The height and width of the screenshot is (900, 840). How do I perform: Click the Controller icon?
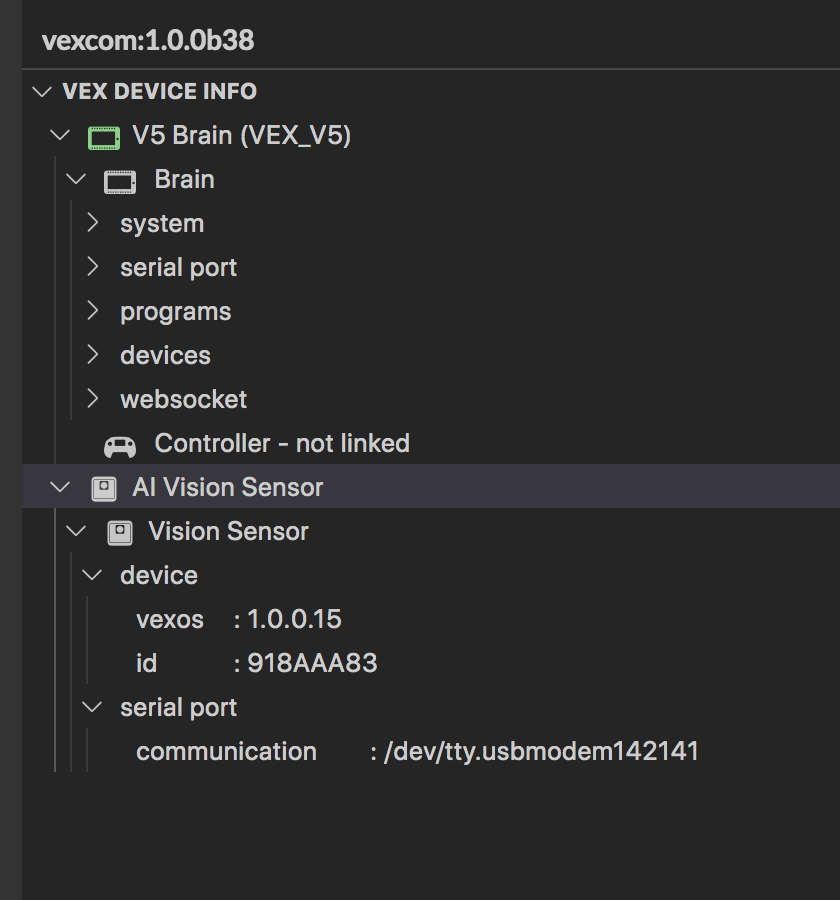[x=120, y=443]
